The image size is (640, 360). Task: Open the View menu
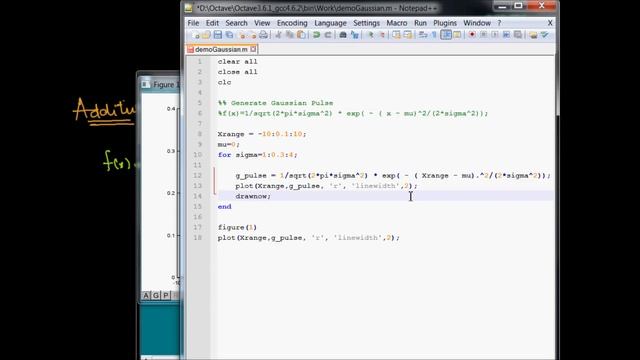click(x=262, y=23)
